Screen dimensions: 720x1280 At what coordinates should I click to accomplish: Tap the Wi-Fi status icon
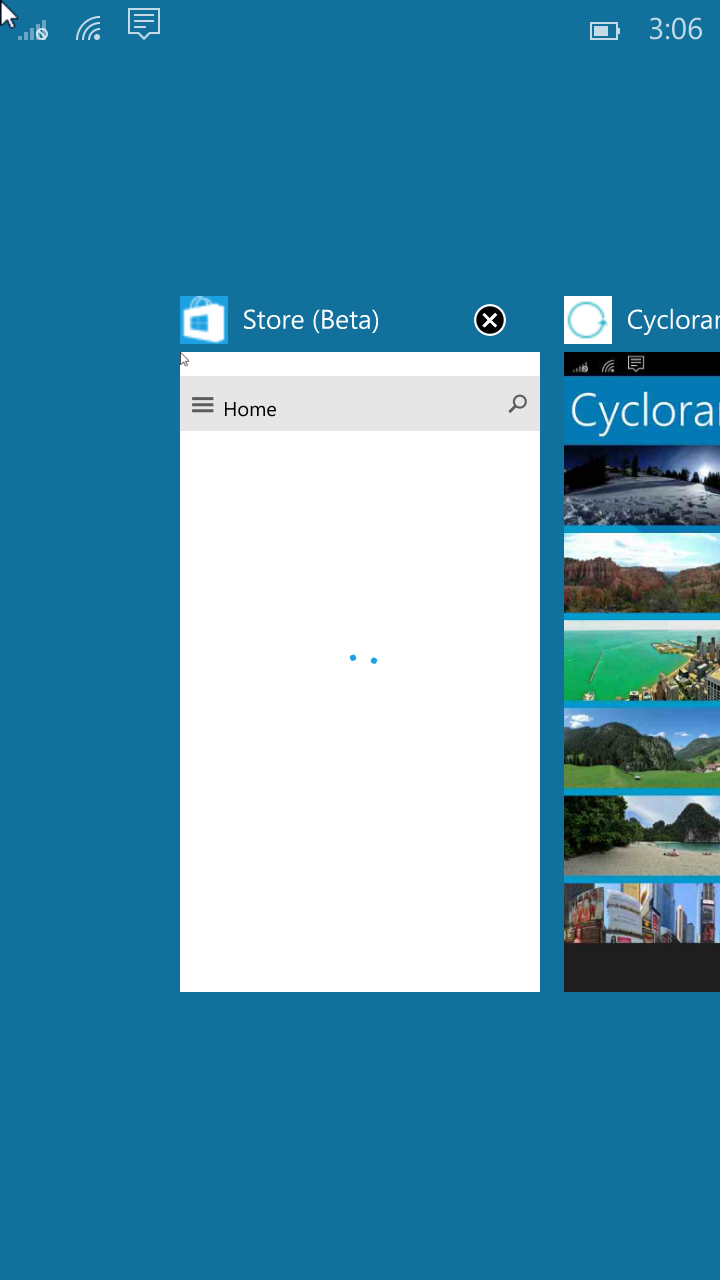click(x=89, y=29)
